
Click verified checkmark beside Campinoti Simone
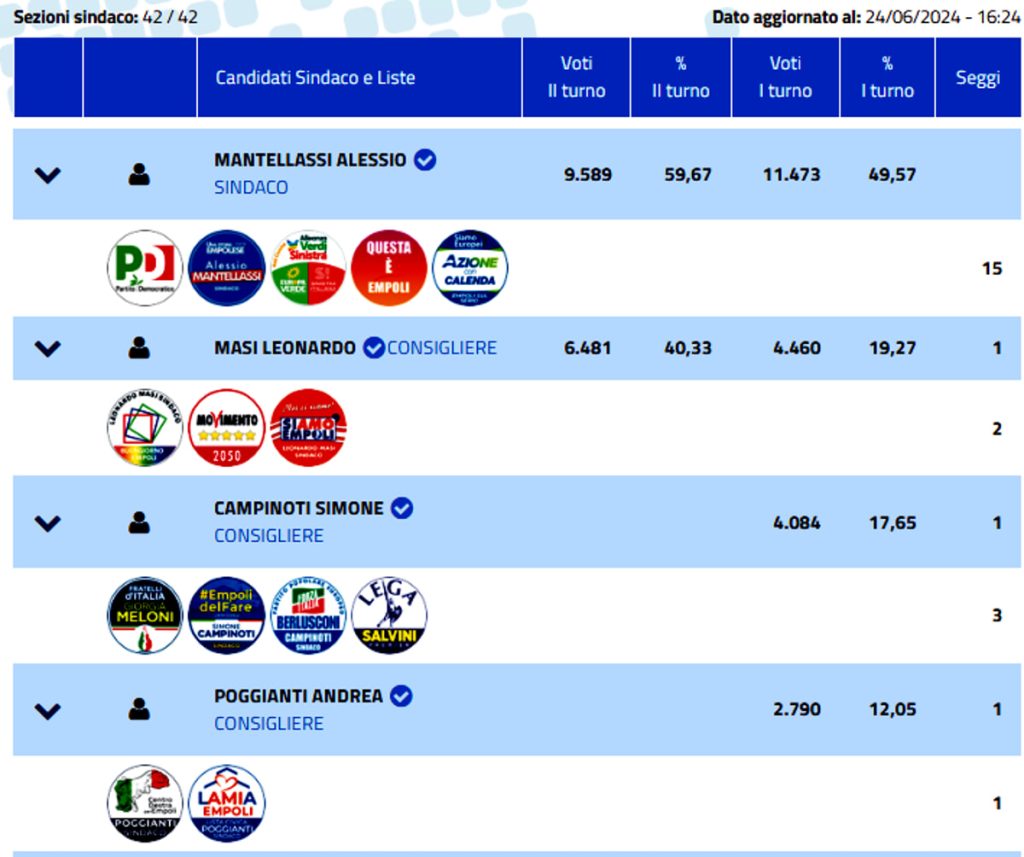point(402,508)
